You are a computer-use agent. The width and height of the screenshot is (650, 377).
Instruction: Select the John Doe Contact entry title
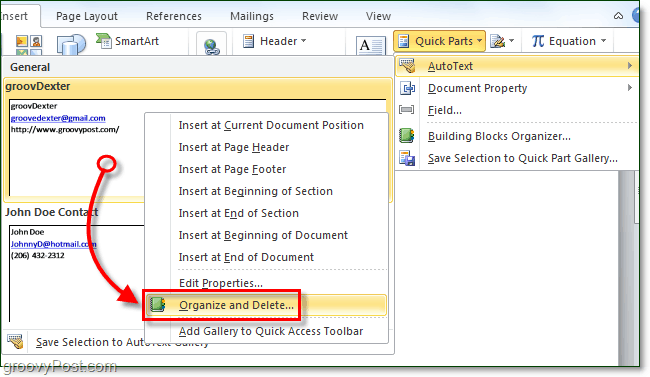(x=51, y=212)
